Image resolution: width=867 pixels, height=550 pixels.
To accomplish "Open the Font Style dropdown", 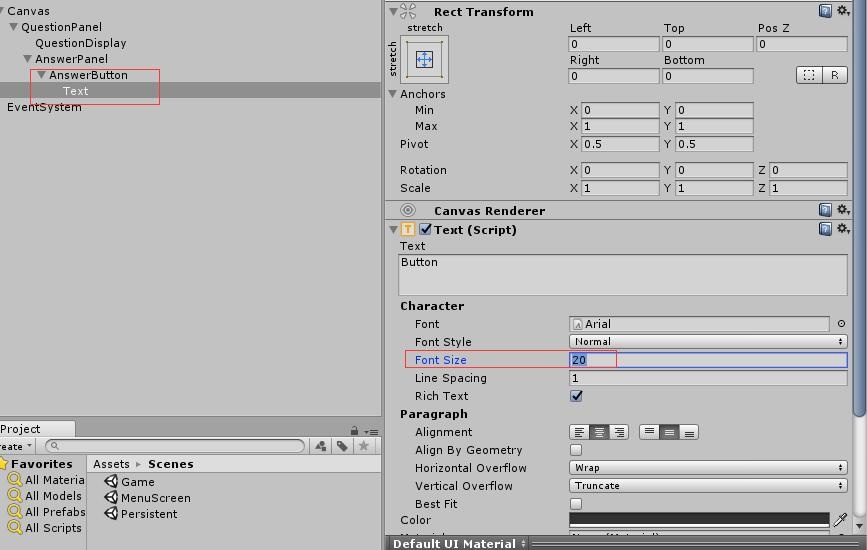I will pos(708,342).
